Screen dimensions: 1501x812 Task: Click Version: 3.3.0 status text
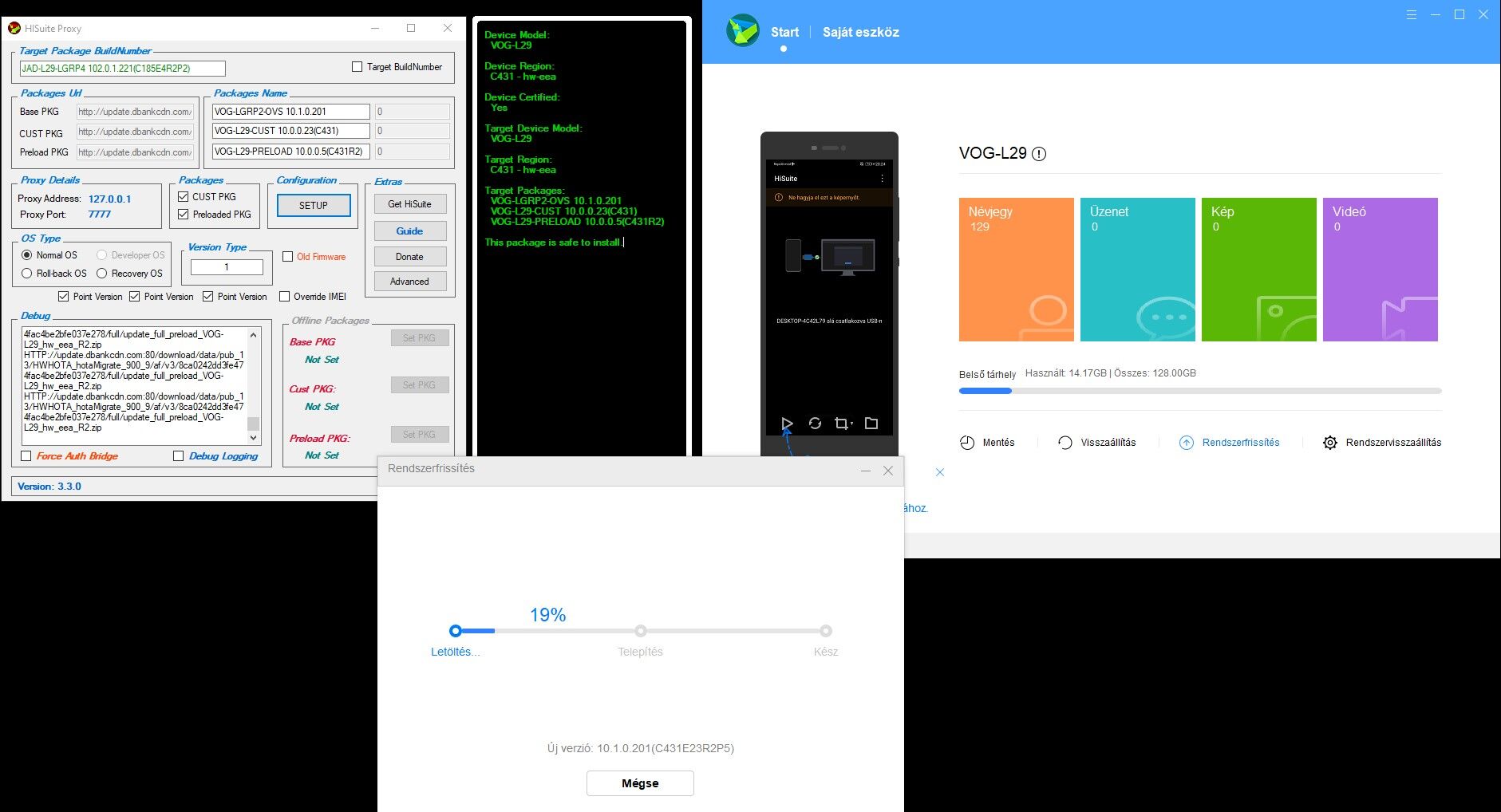pyautogui.click(x=49, y=487)
